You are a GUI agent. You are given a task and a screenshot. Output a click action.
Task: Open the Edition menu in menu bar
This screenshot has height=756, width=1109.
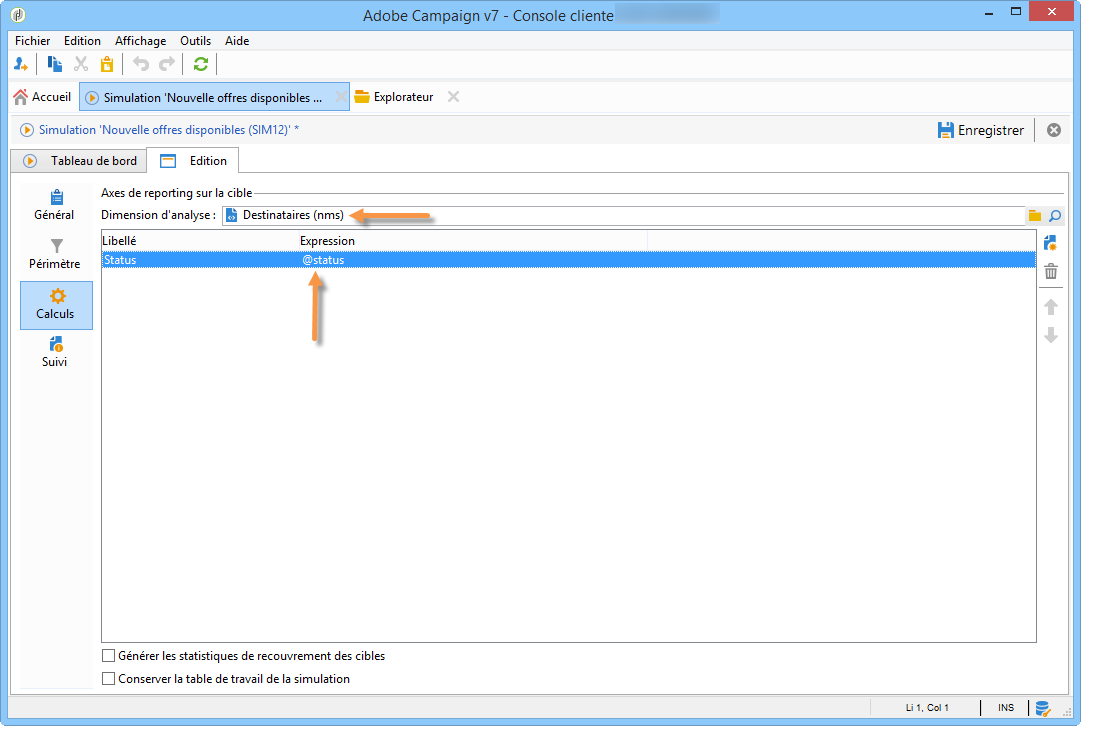[x=82, y=41]
